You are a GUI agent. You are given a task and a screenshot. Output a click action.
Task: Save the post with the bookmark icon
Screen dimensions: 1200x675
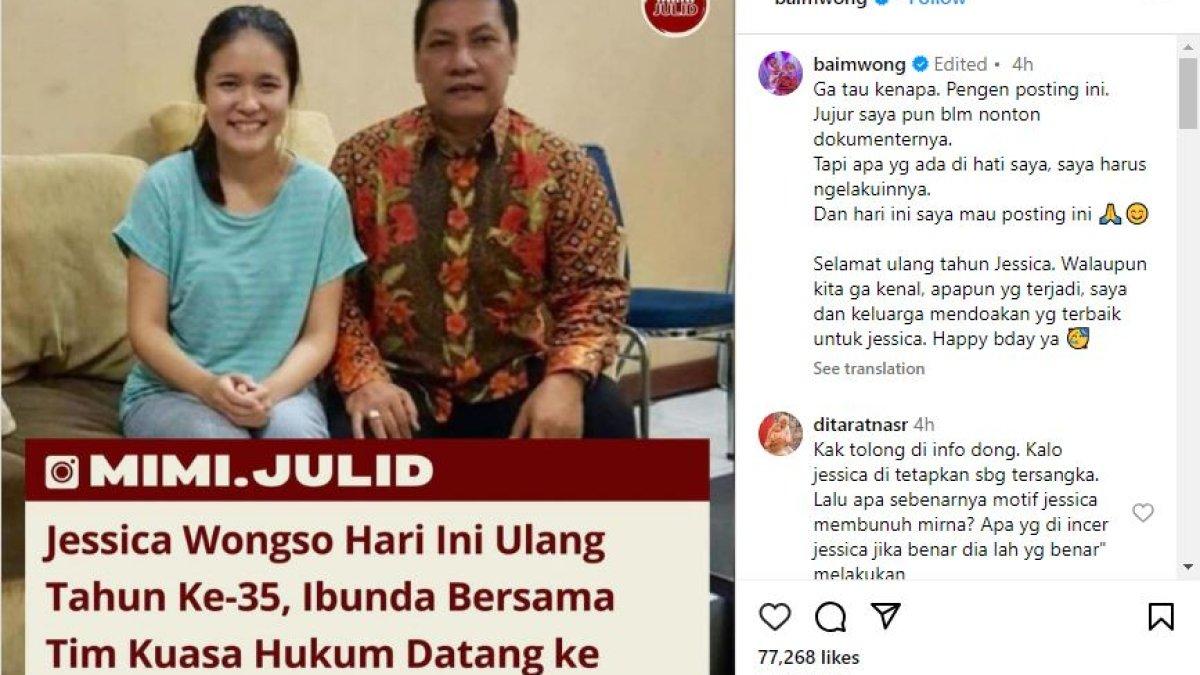pos(1161,617)
